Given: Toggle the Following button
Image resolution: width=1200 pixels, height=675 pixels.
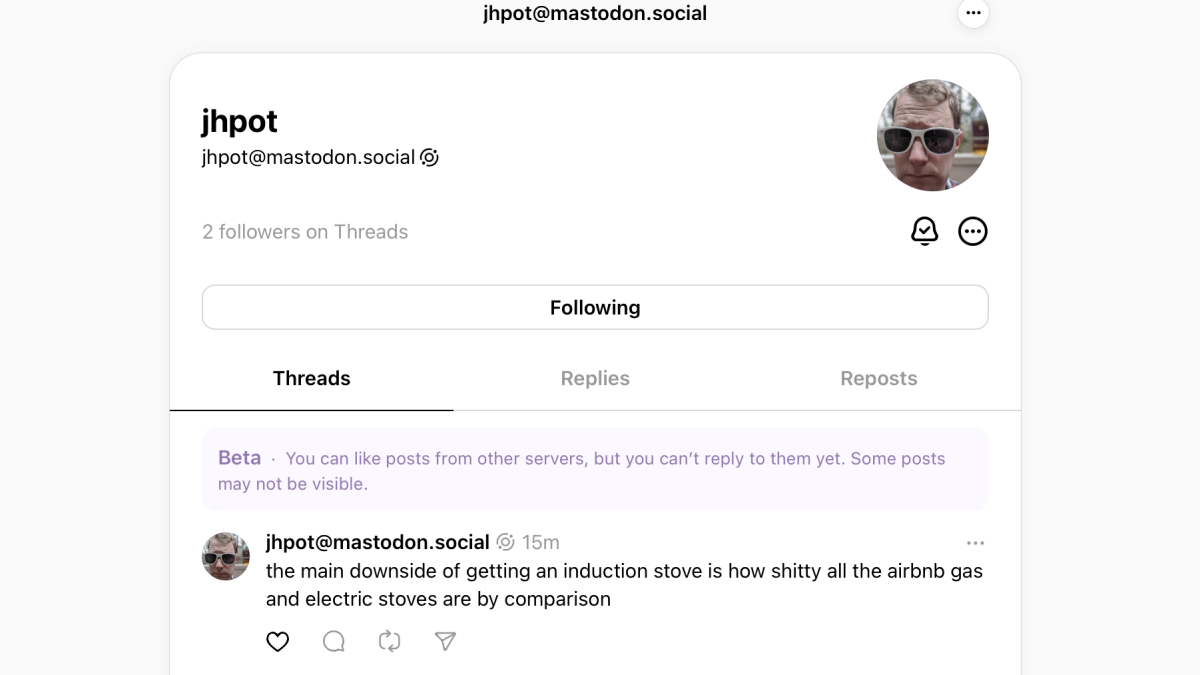Looking at the screenshot, I should tap(595, 308).
